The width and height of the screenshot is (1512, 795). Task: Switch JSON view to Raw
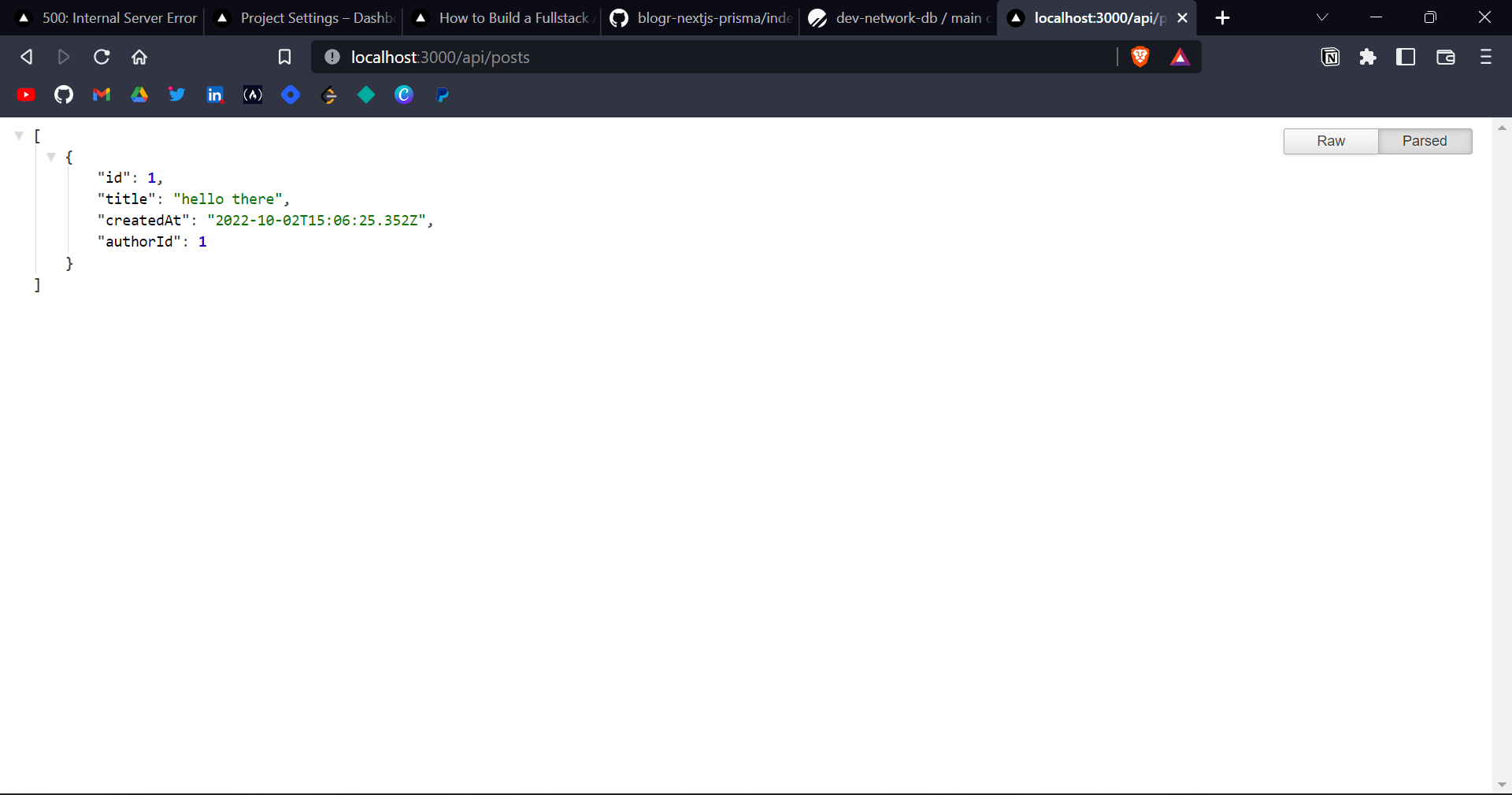click(1330, 141)
